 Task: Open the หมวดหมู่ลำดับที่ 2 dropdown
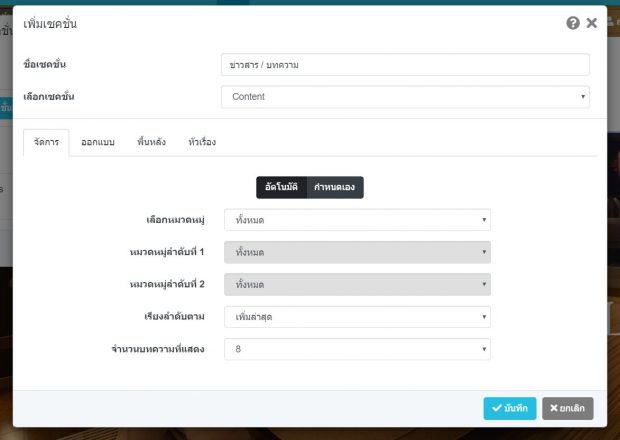[357, 285]
